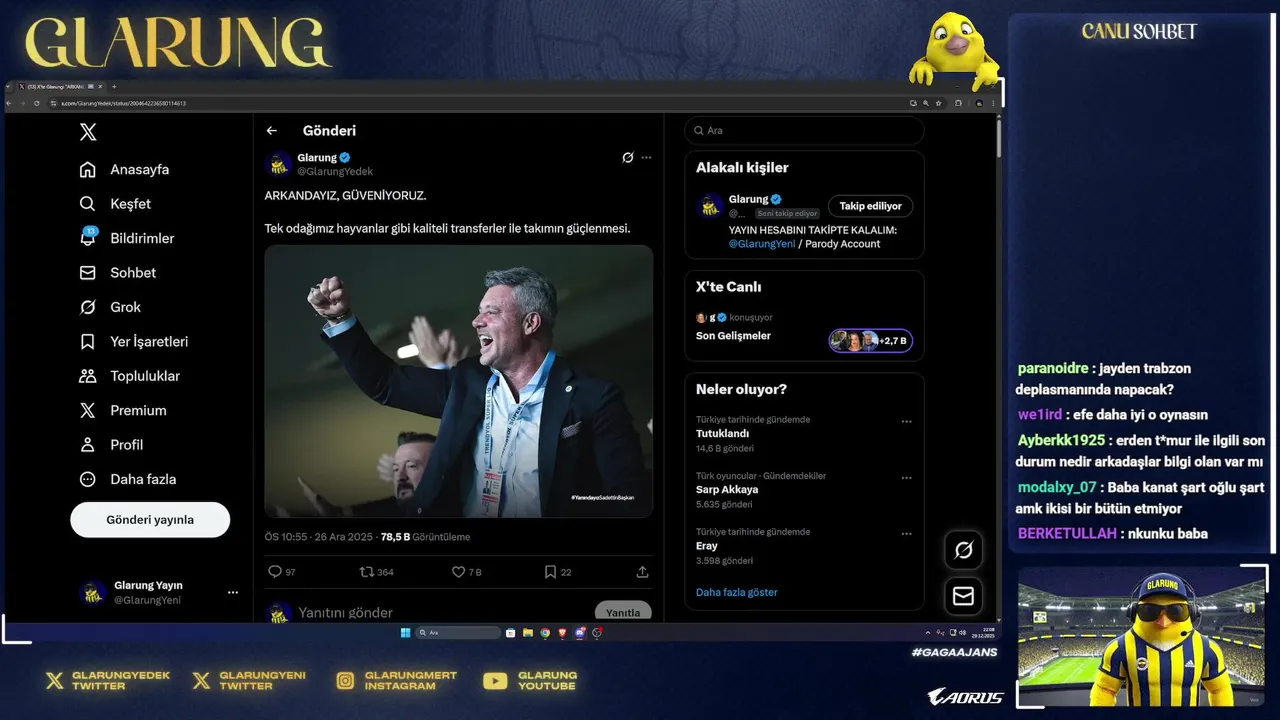Open Brave browser from taskbar
The width and height of the screenshot is (1280, 720).
click(562, 633)
